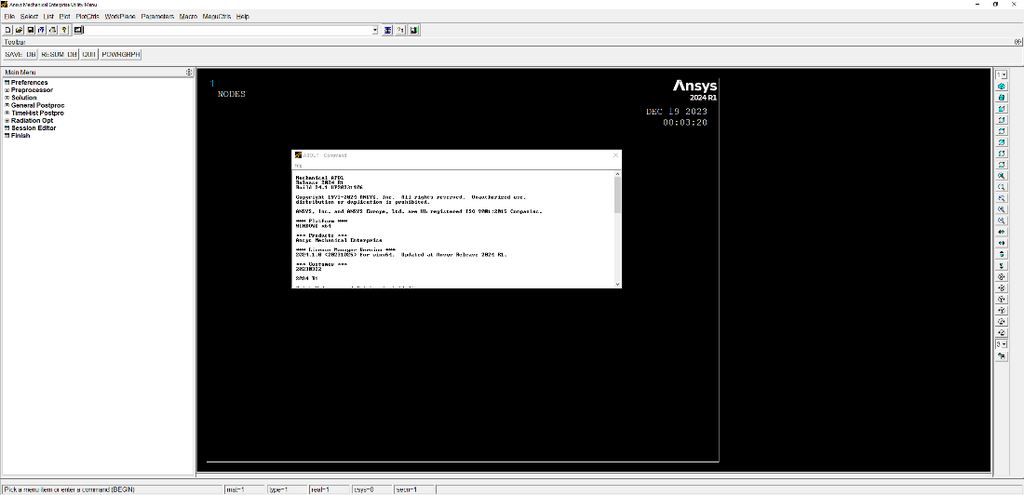Click the Command window scroll down arrow
The image size is (1024, 495).
point(618,284)
